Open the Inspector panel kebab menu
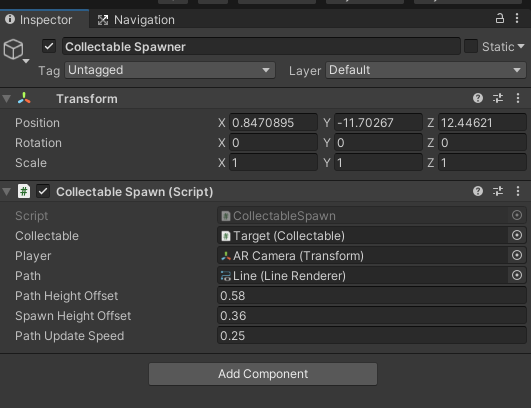 point(517,18)
